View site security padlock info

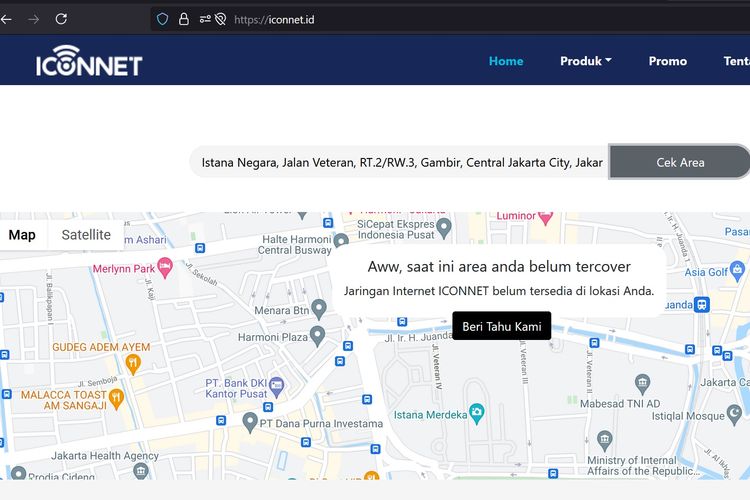(184, 19)
